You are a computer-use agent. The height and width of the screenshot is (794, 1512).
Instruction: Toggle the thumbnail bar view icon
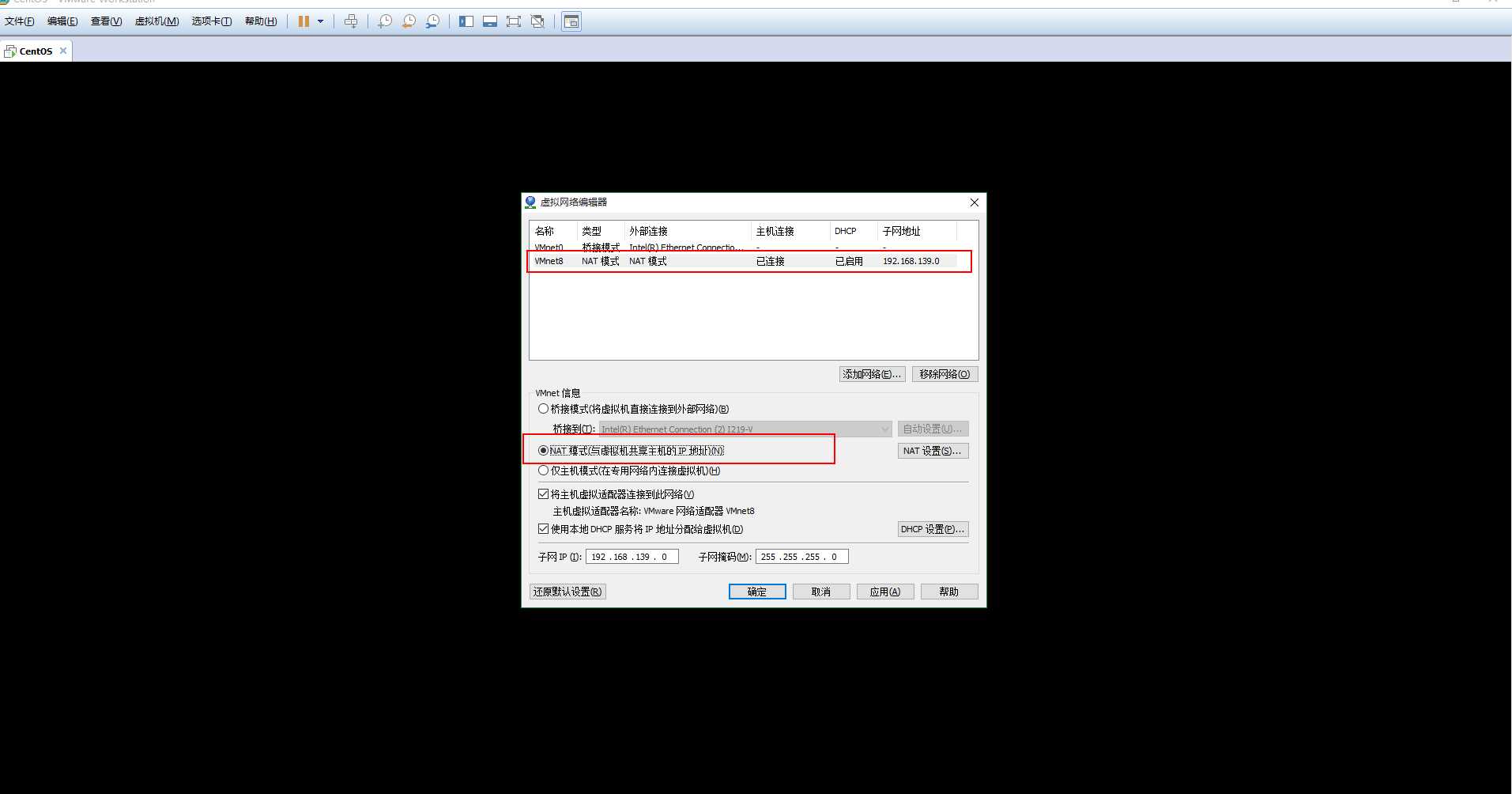[490, 21]
